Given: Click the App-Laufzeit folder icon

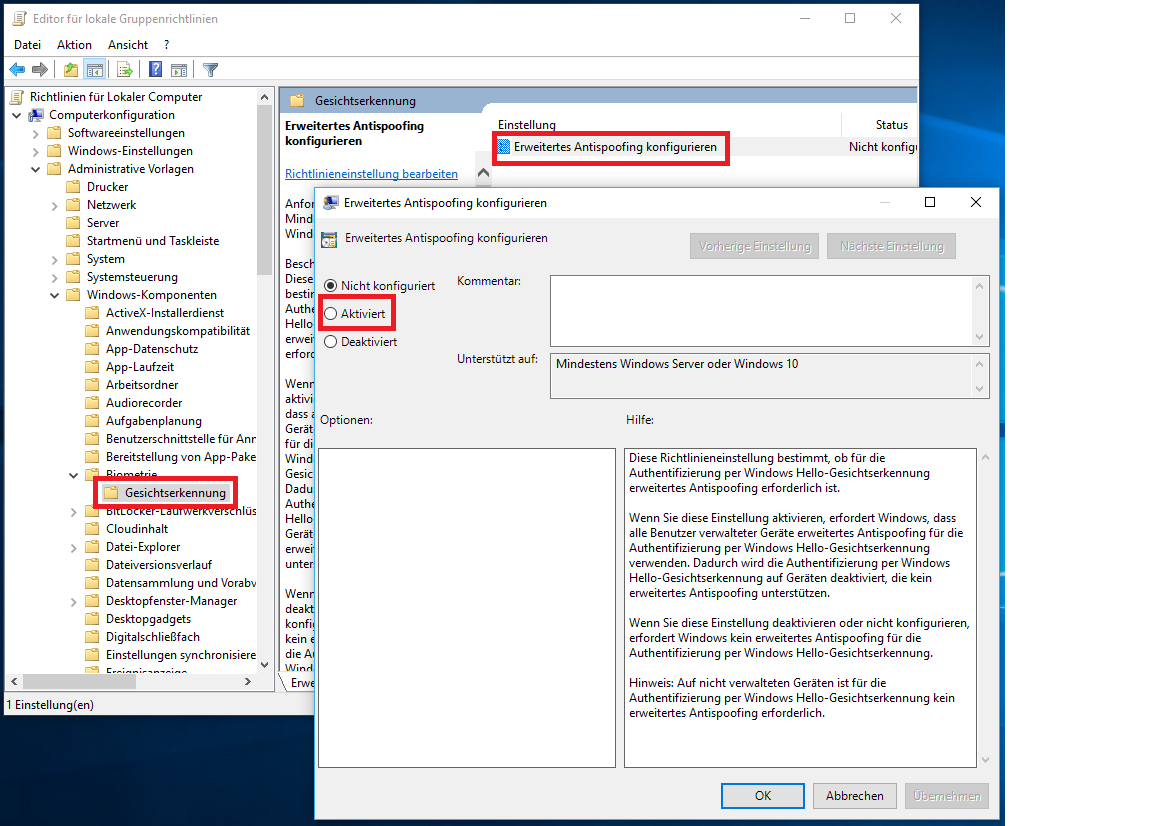Looking at the screenshot, I should click(x=92, y=367).
